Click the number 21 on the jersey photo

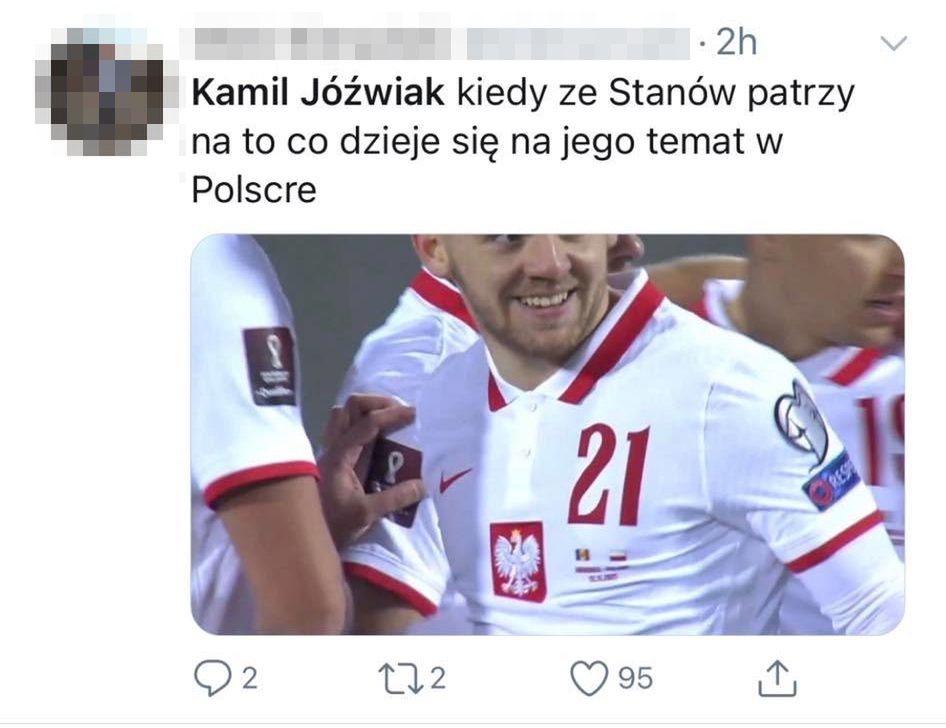point(609,475)
